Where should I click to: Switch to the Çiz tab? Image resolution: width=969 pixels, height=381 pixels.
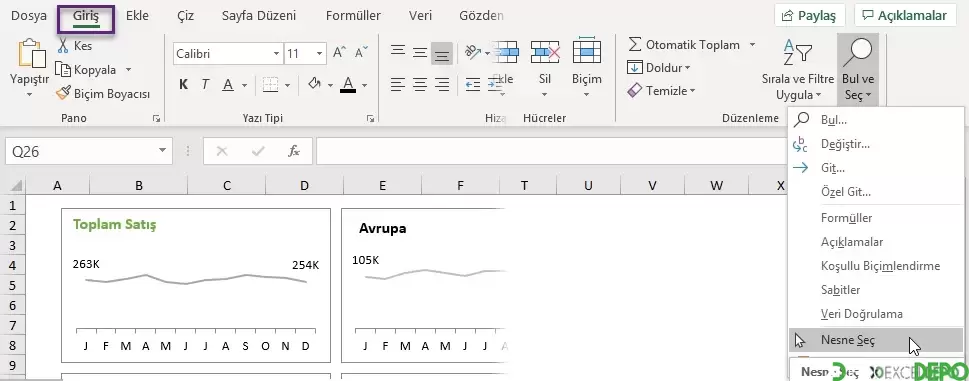click(x=185, y=16)
